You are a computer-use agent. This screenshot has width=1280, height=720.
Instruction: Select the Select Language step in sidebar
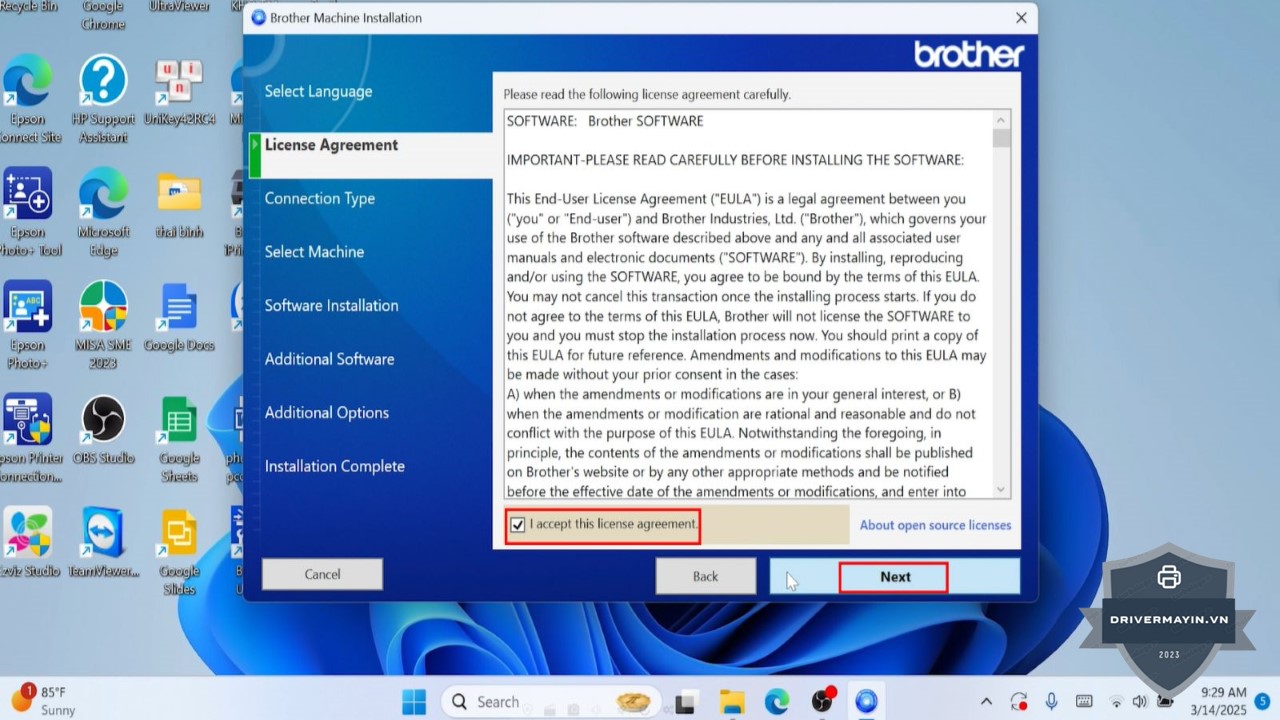coord(318,92)
